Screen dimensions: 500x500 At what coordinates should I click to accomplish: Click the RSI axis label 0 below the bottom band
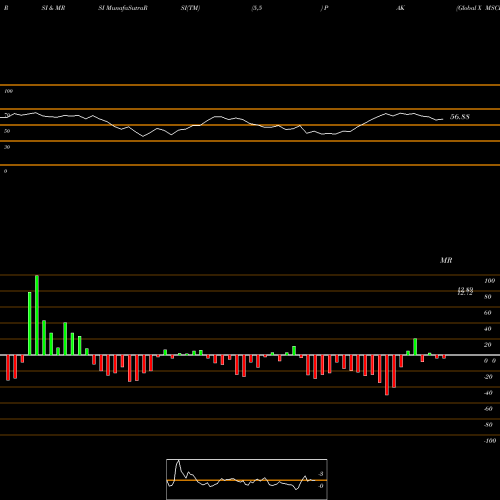[5, 171]
